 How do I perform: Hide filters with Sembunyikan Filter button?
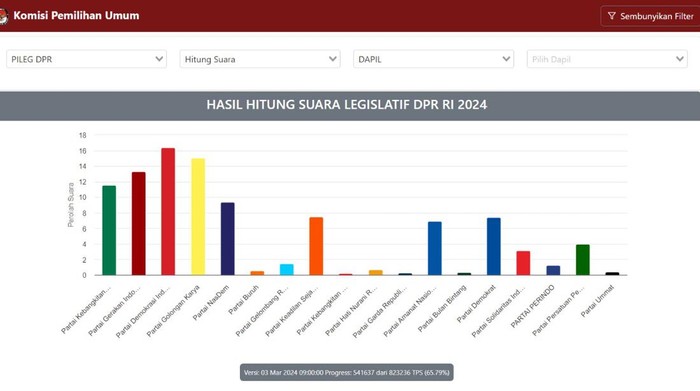[x=650, y=16]
